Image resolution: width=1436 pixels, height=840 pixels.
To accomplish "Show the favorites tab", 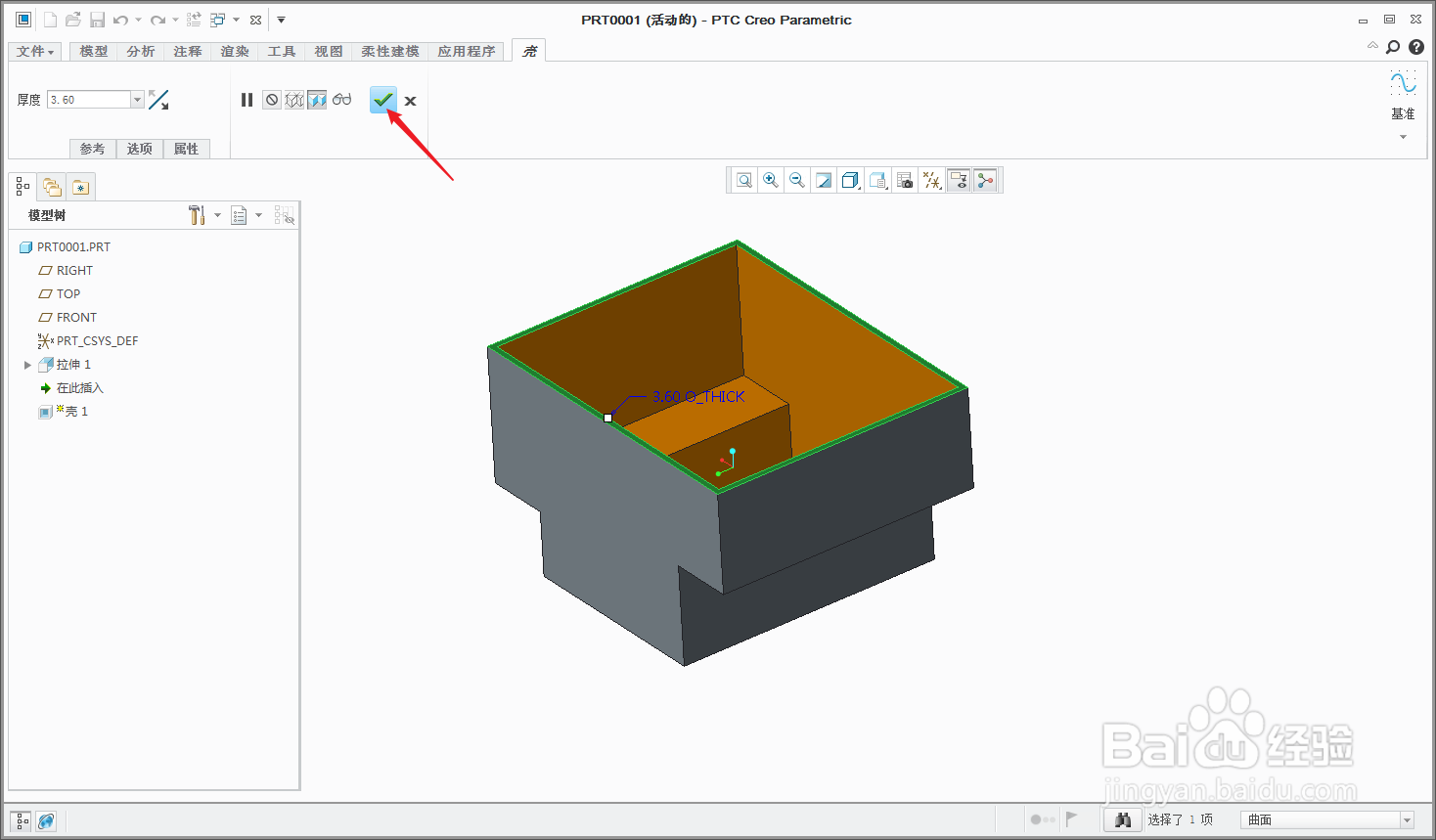I will pyautogui.click(x=80, y=187).
